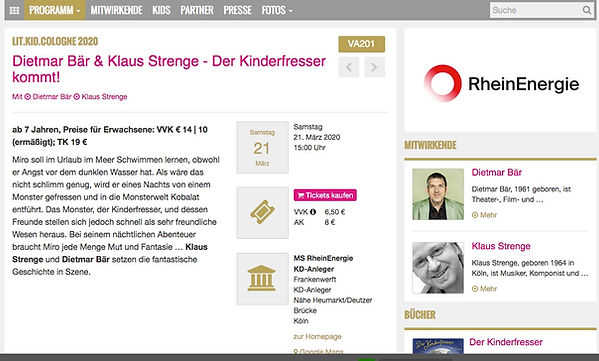Click the VVK price 6,50 €
The height and width of the screenshot is (361, 599).
click(x=335, y=212)
